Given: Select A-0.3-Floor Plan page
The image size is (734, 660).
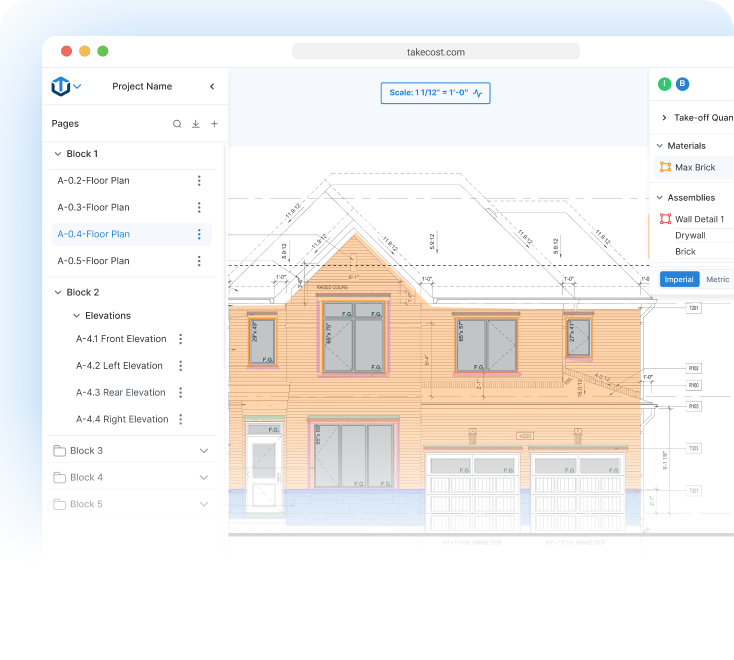Looking at the screenshot, I should tap(93, 208).
